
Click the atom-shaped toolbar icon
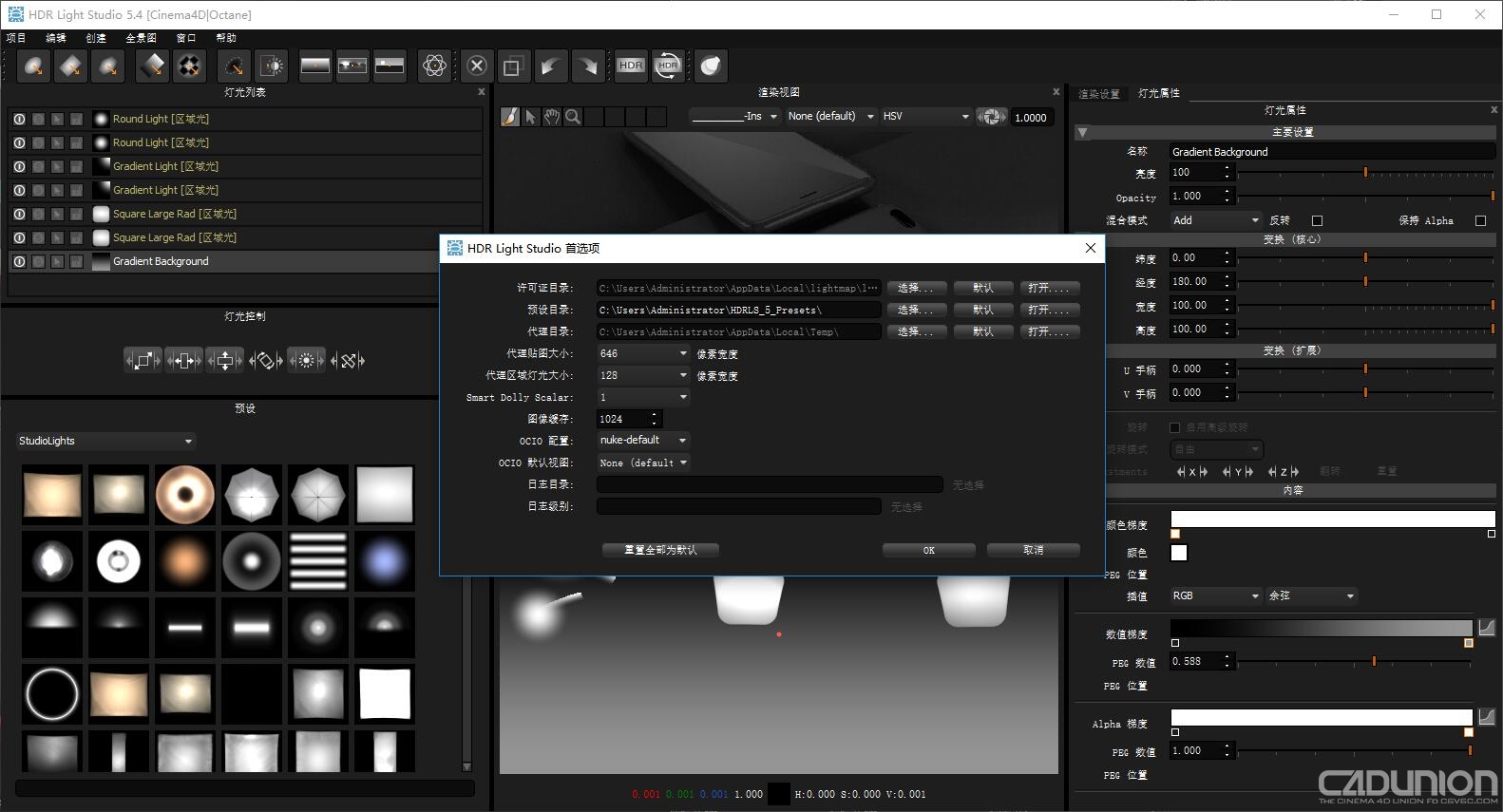434,66
